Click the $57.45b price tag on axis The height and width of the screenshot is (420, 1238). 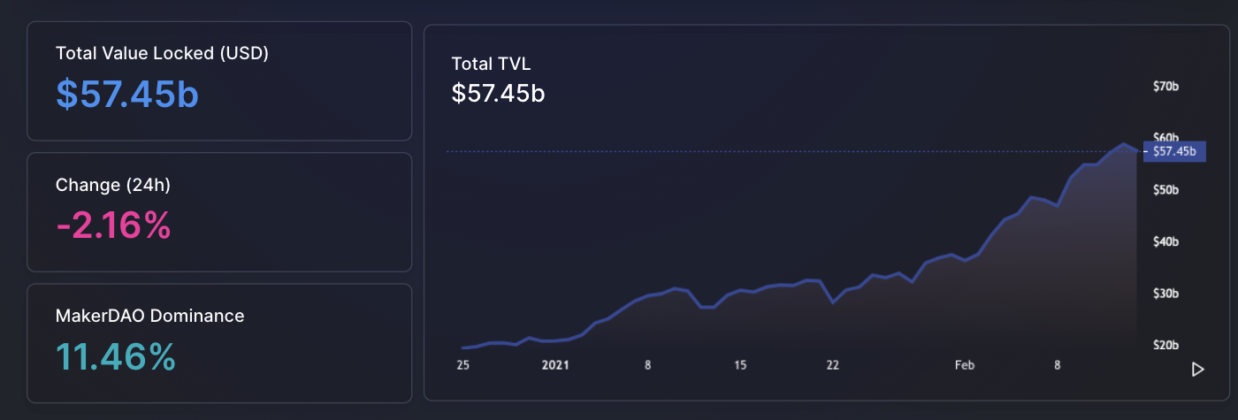tap(1173, 151)
